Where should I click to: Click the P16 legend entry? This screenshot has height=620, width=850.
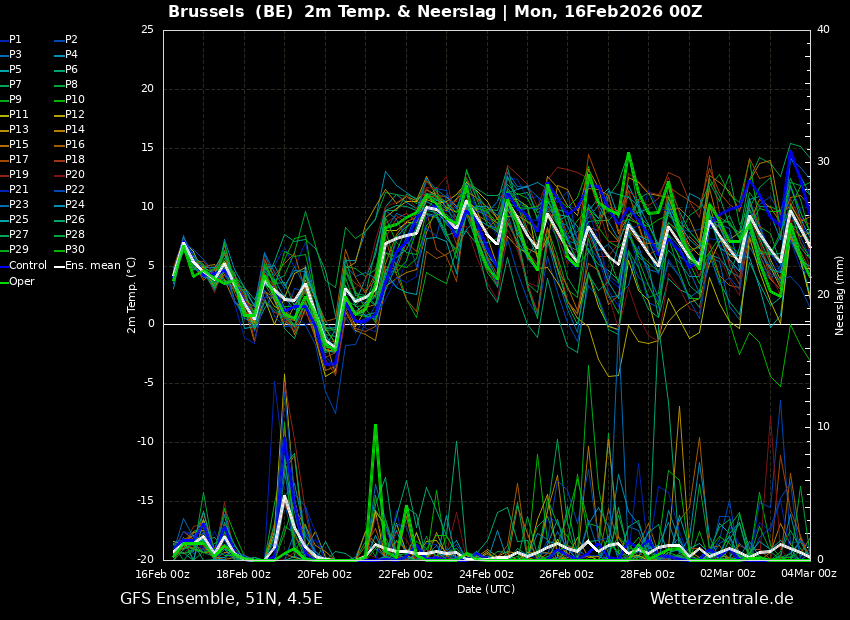click(70, 144)
